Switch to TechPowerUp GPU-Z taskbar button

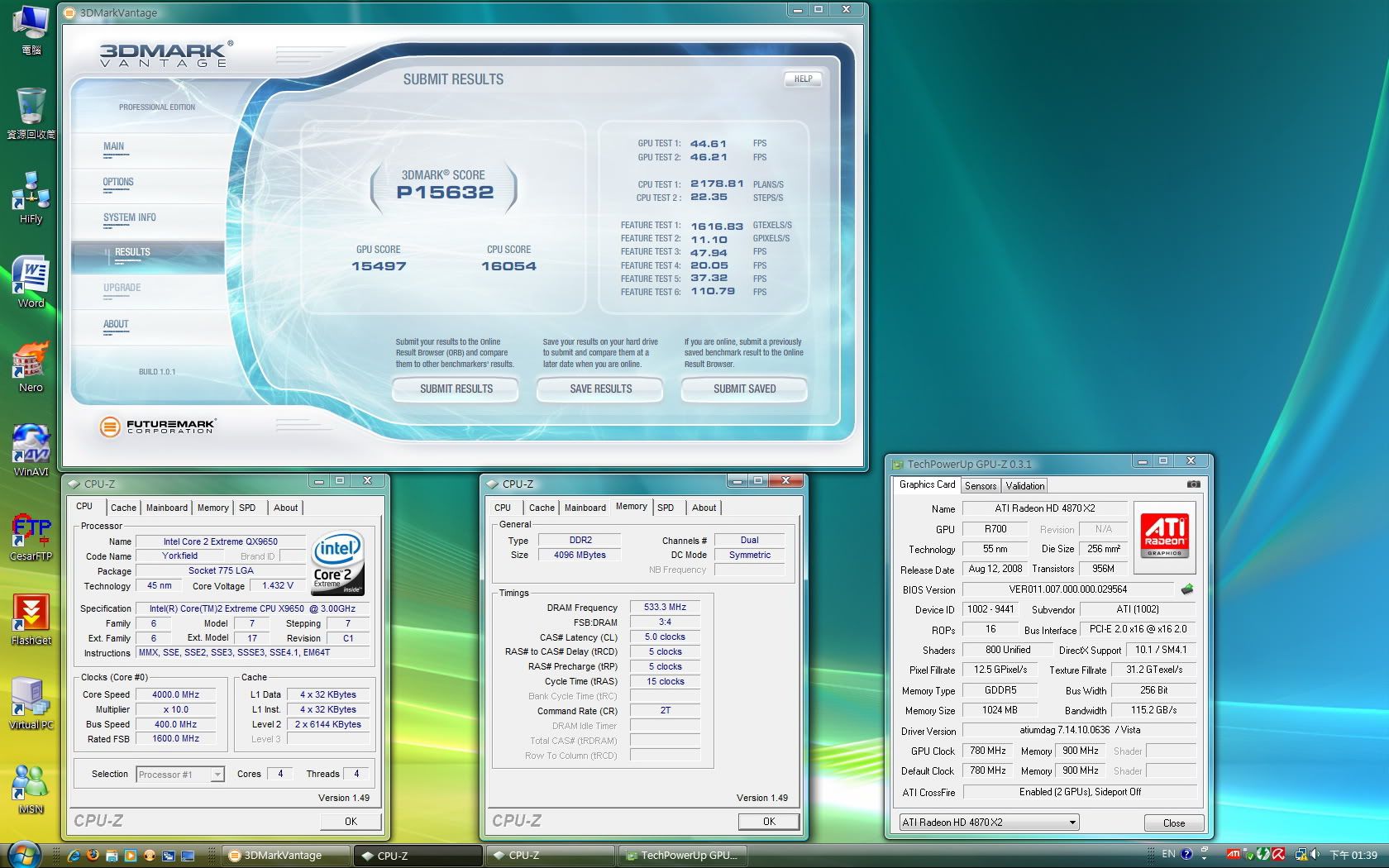point(683,856)
